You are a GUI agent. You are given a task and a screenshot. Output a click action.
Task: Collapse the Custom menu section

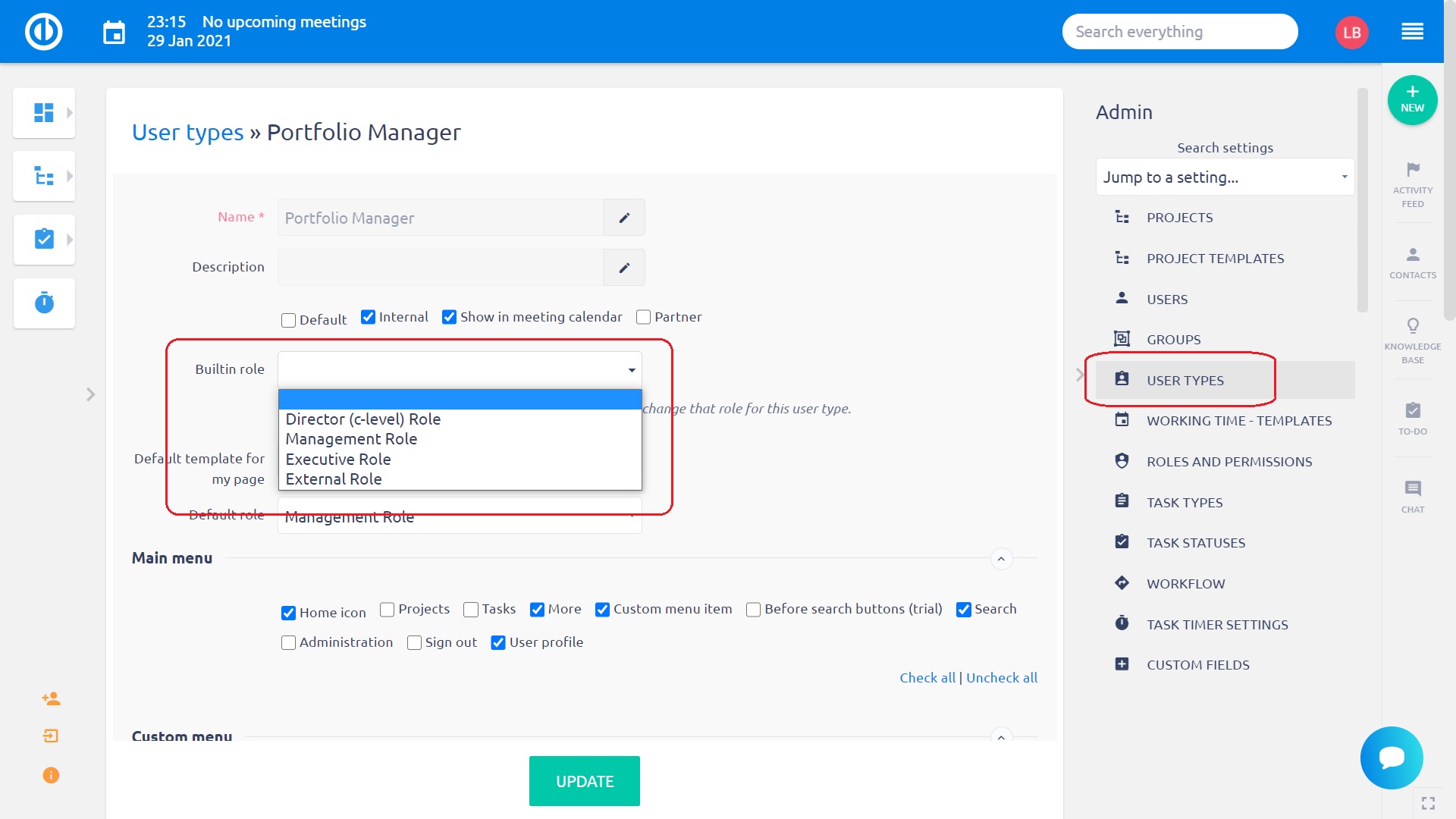click(1001, 737)
